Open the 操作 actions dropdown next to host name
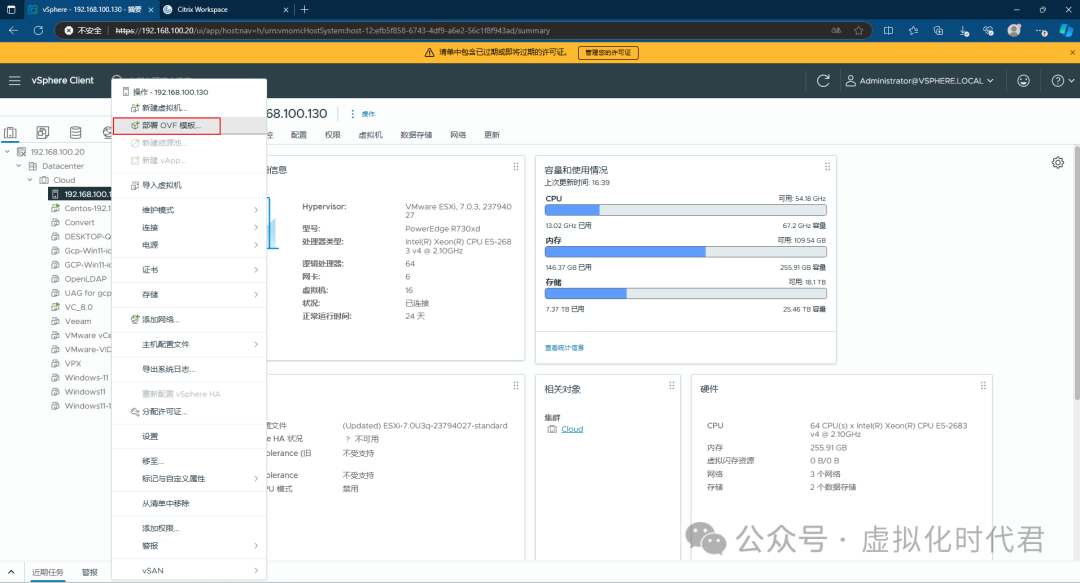The height and width of the screenshot is (583, 1080). (362, 114)
